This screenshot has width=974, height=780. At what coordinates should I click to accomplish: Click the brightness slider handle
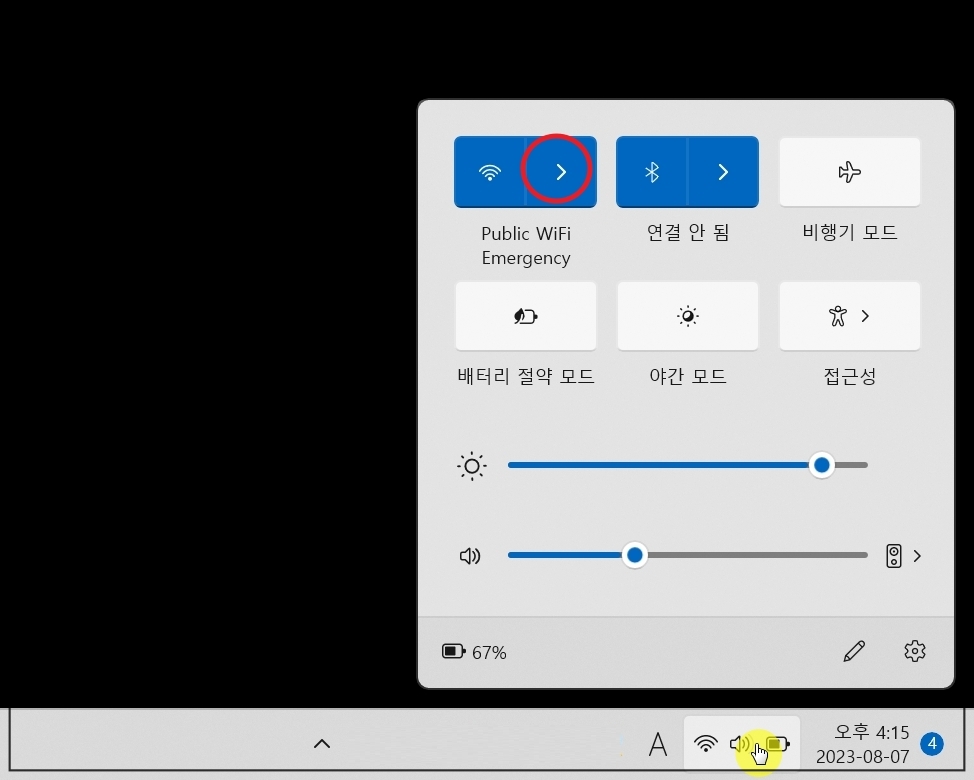tap(822, 465)
